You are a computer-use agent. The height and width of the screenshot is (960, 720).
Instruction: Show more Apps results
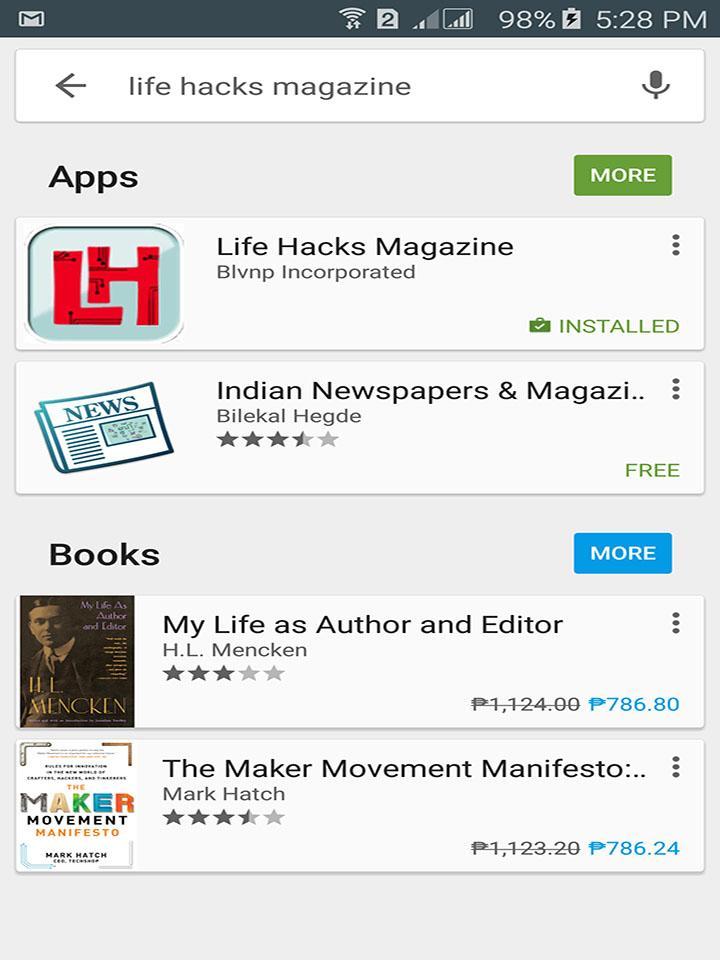[623, 175]
